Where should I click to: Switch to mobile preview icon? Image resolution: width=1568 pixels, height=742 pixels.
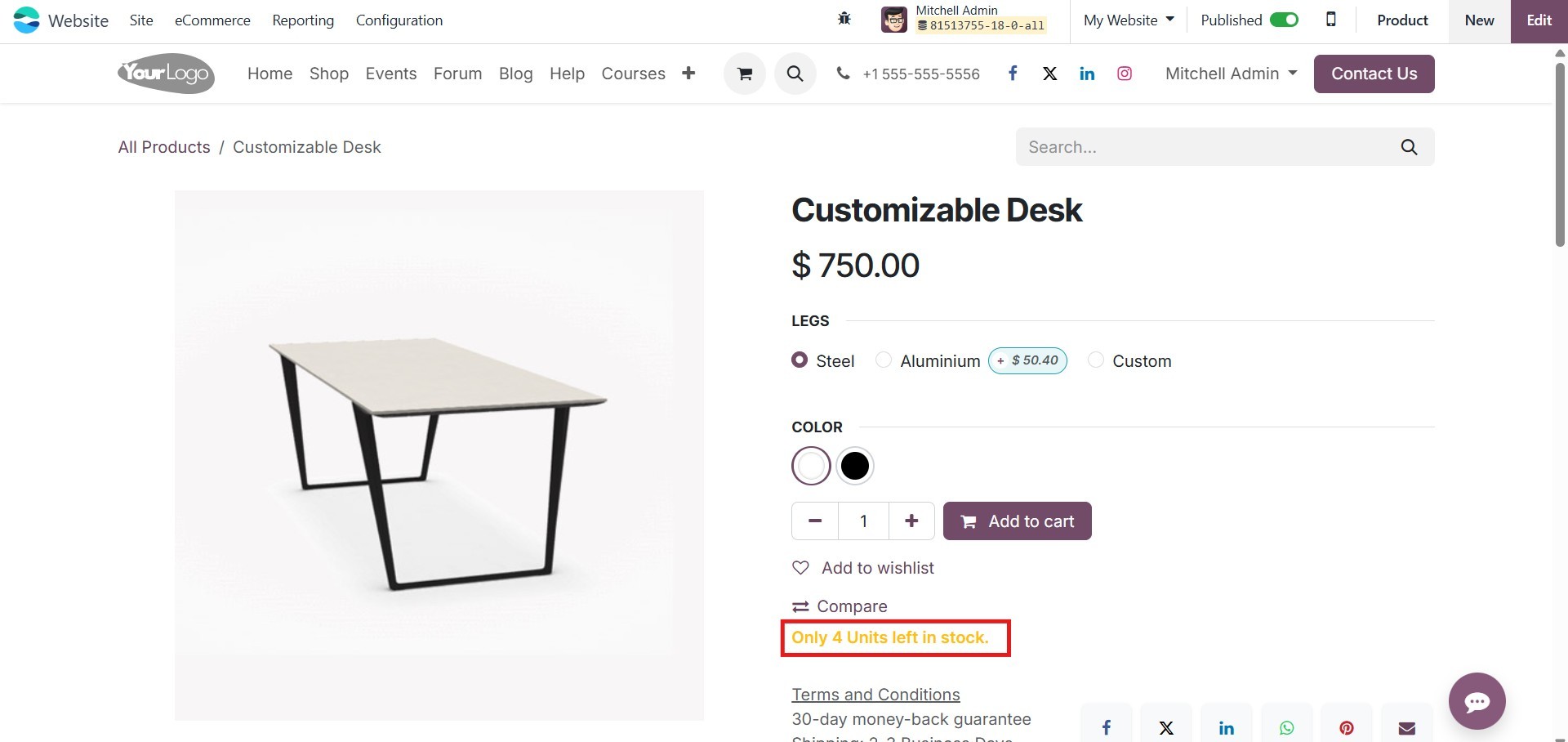coord(1330,19)
